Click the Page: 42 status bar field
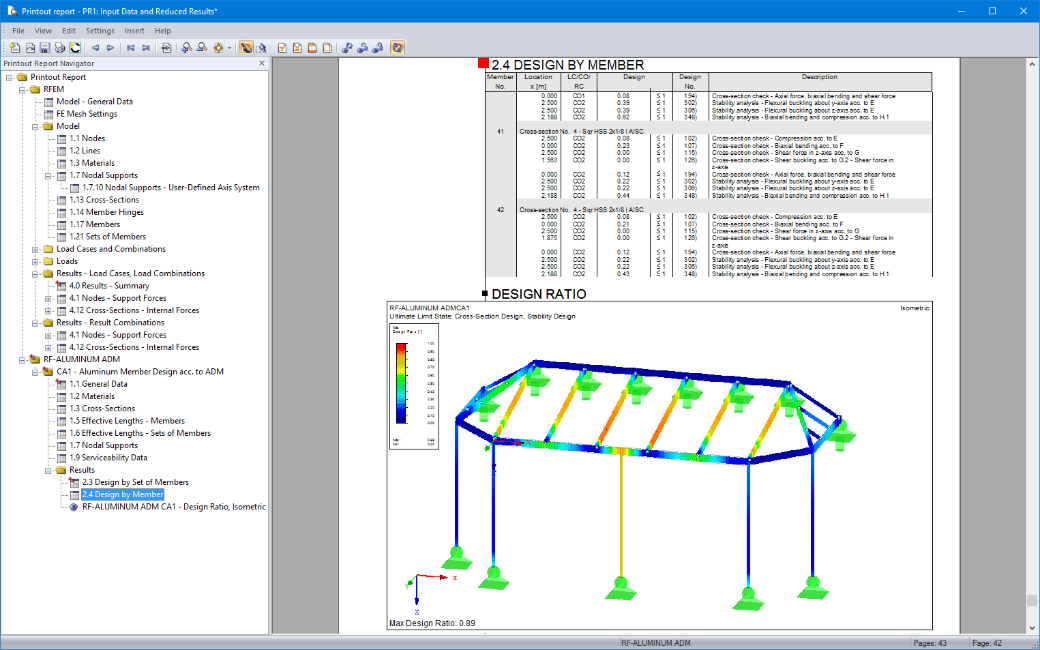This screenshot has height=650, width=1040. coord(987,643)
